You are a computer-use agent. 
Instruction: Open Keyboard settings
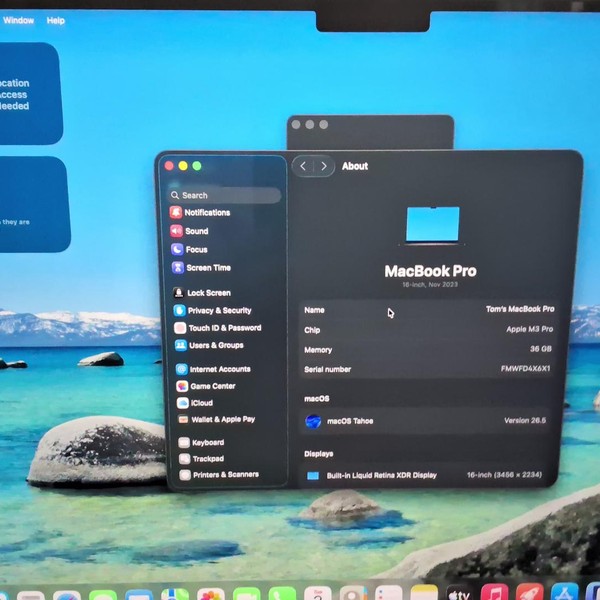click(x=201, y=443)
